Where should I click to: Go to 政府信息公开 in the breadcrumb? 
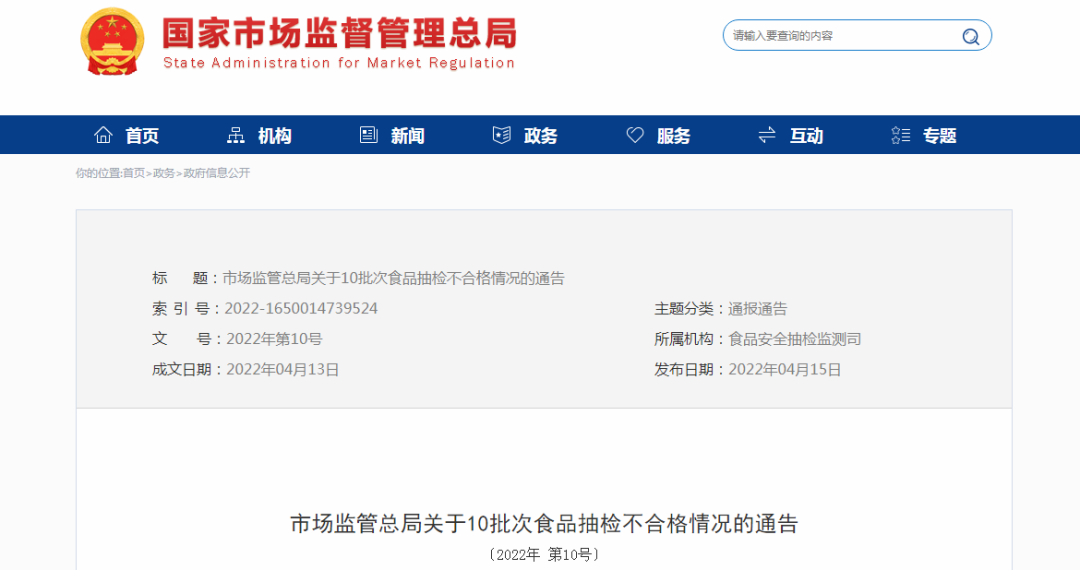(x=216, y=173)
